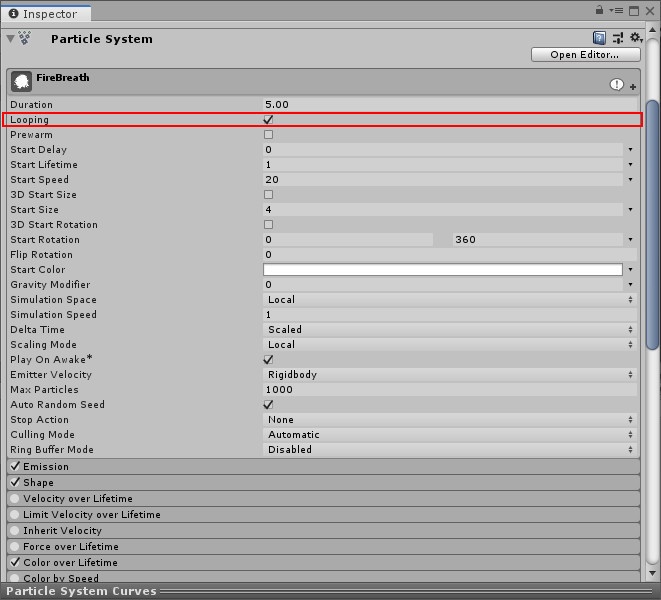Open the Start Size mode dropdown arrow

tap(631, 210)
